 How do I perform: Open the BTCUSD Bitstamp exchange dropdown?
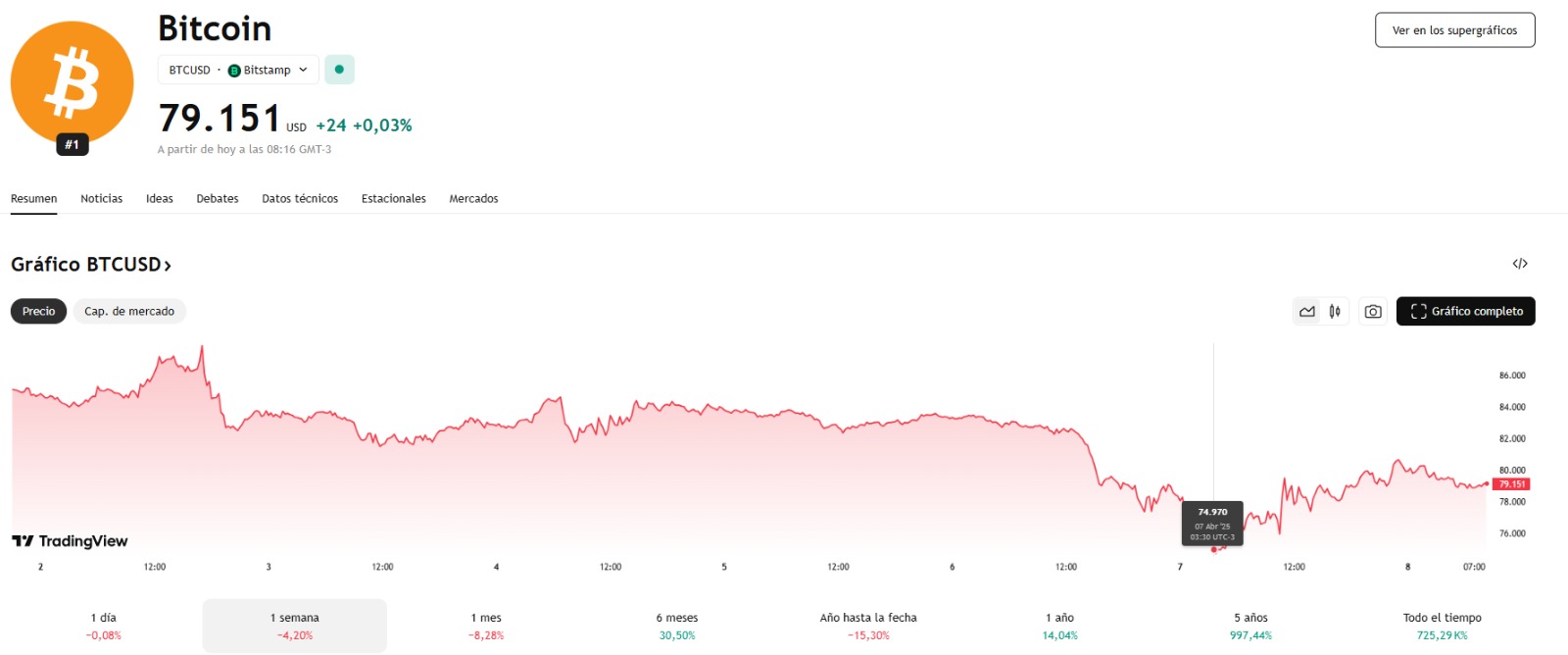(x=238, y=71)
